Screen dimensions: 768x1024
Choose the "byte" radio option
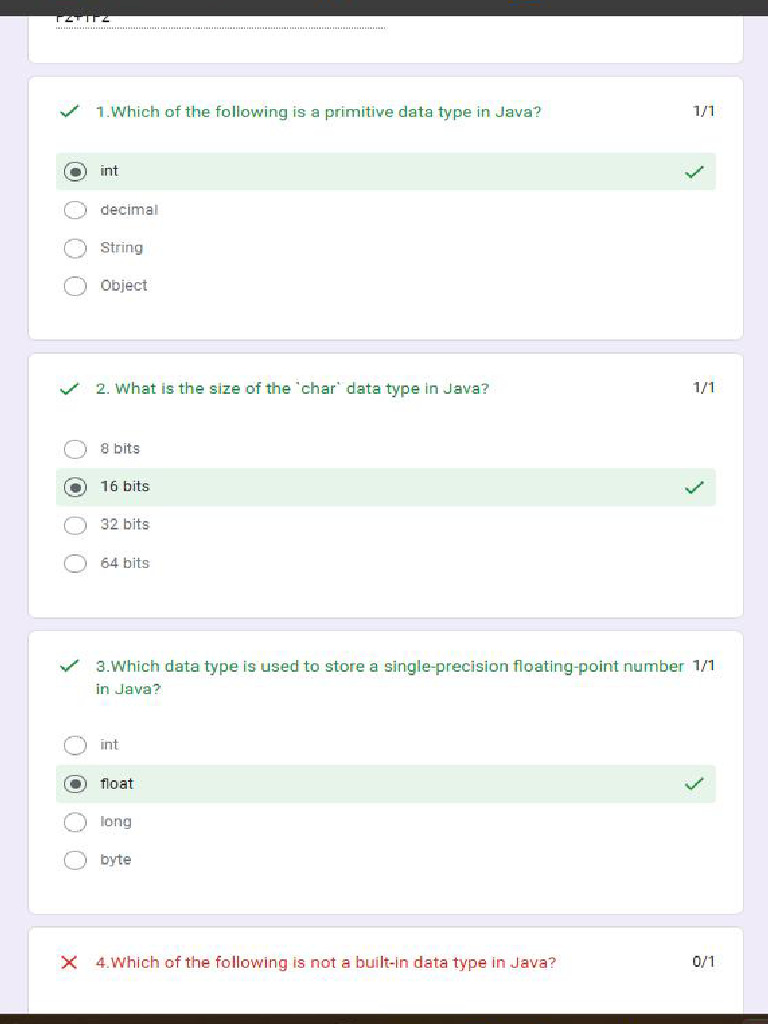pyautogui.click(x=75, y=860)
